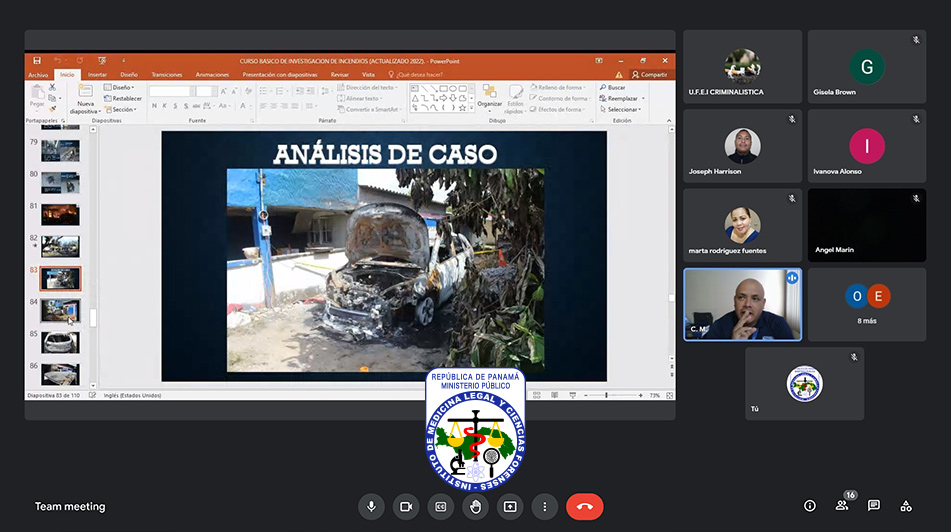Increase font size with larger A icon
The image size is (951, 532).
click(x=223, y=91)
